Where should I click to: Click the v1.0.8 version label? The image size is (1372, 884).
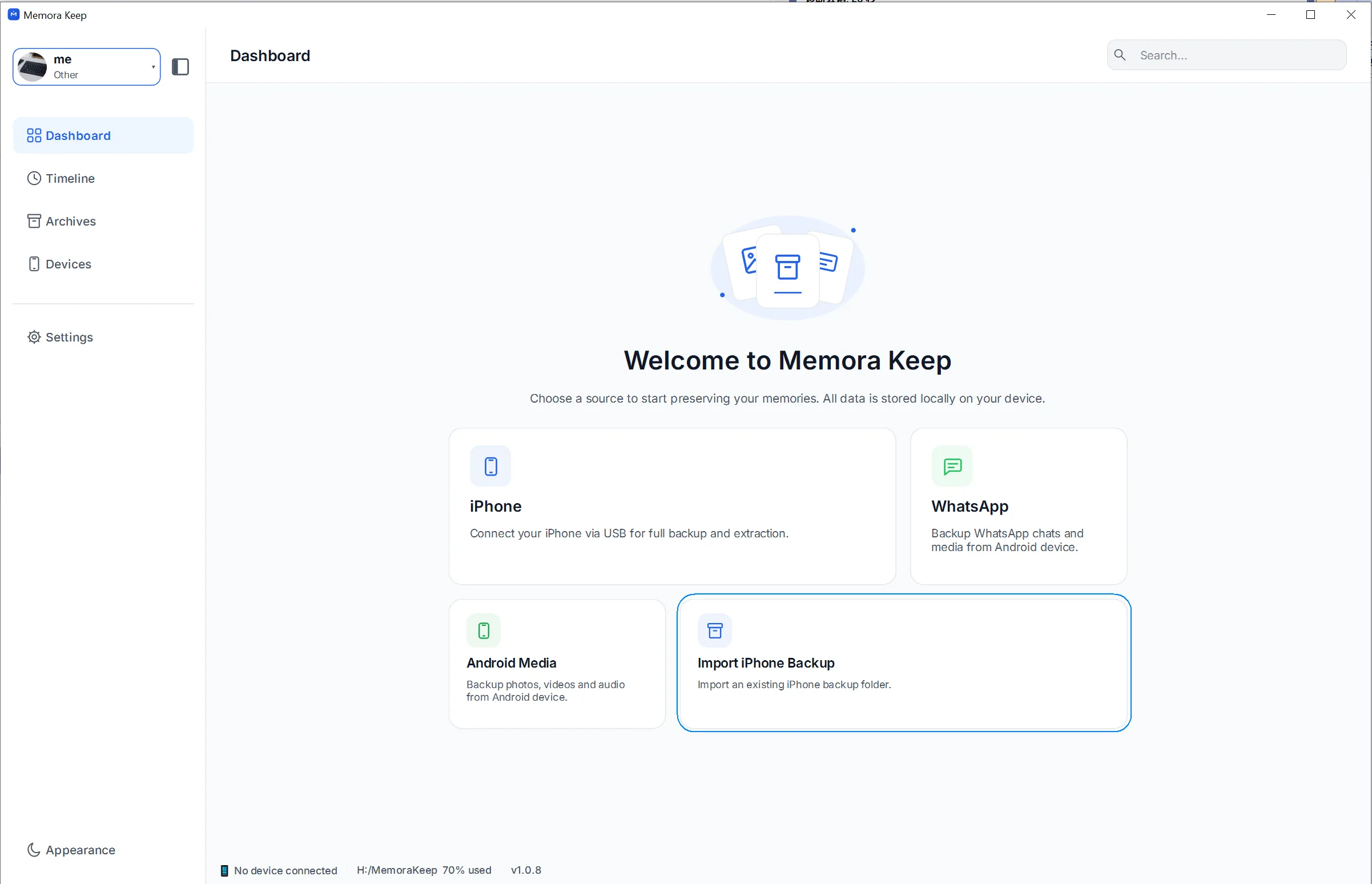pos(526,870)
